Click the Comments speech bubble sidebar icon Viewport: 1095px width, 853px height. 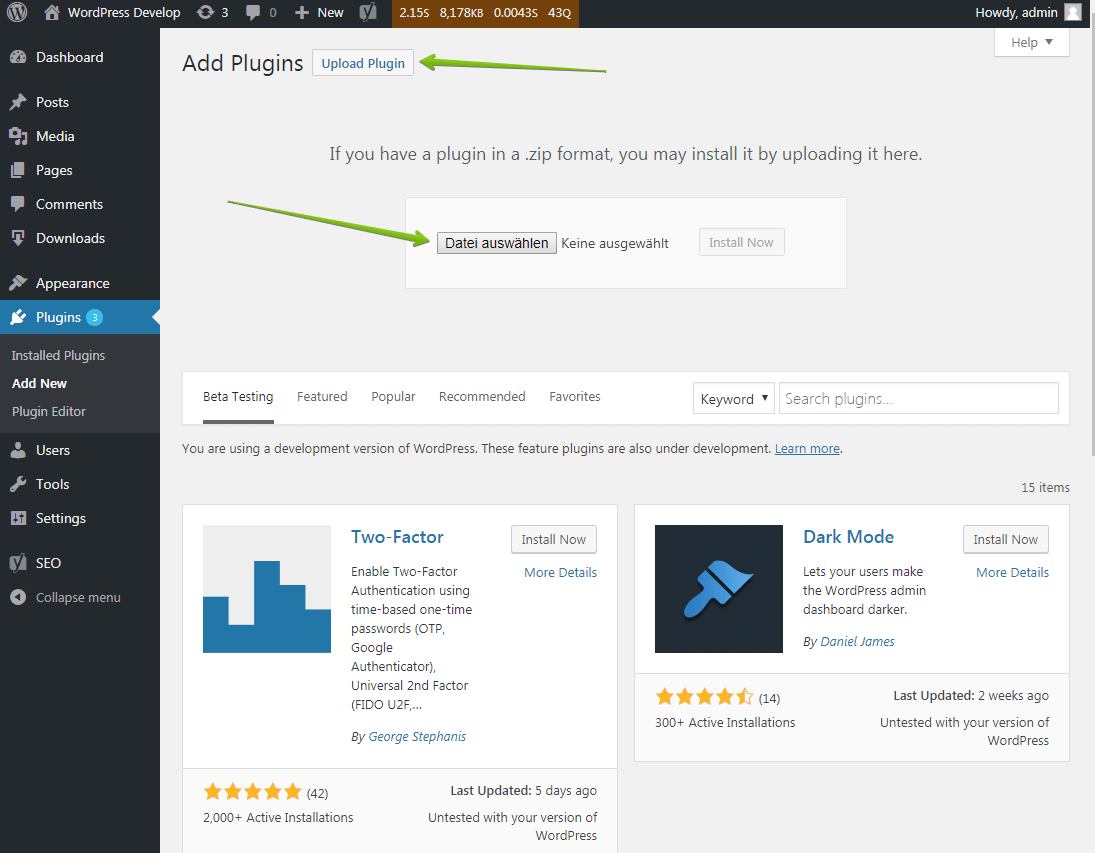click(18, 204)
